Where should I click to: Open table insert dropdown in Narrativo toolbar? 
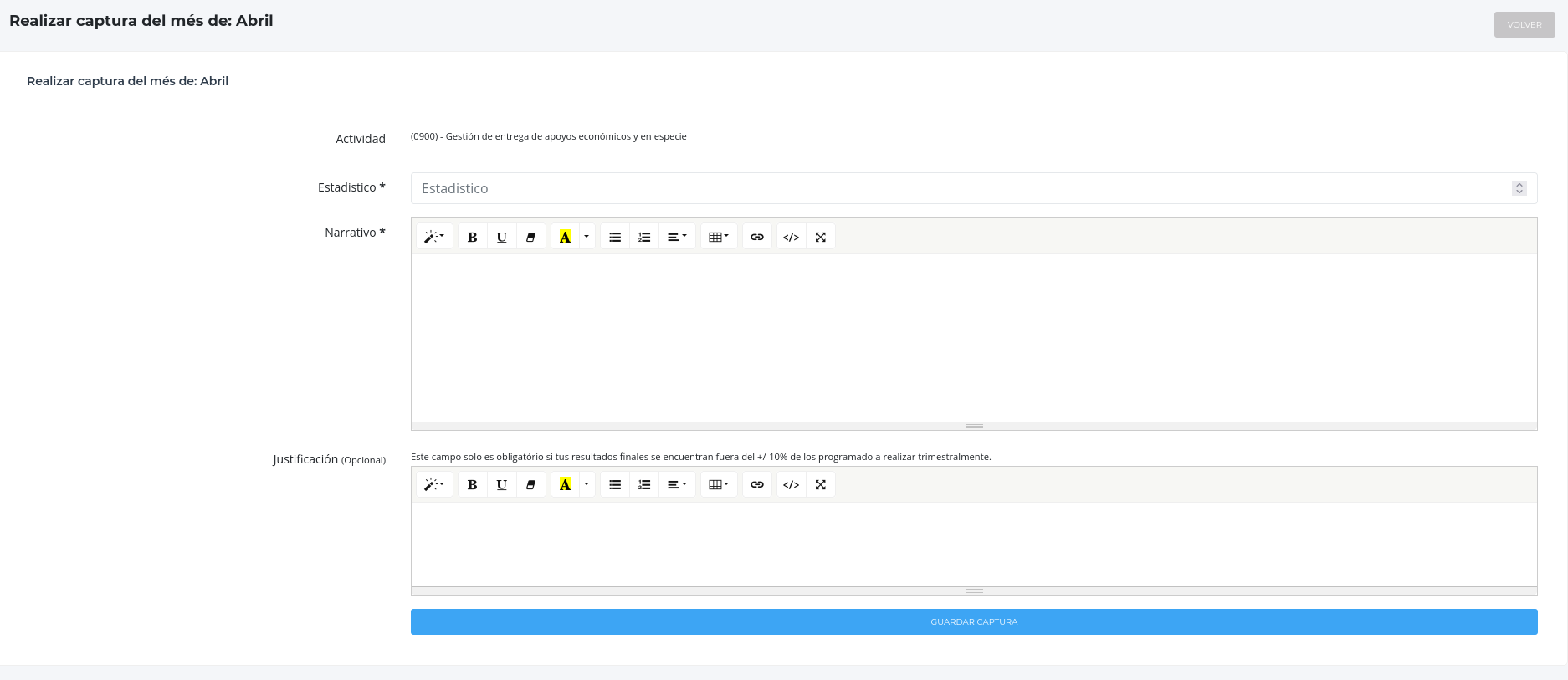pyautogui.click(x=719, y=237)
